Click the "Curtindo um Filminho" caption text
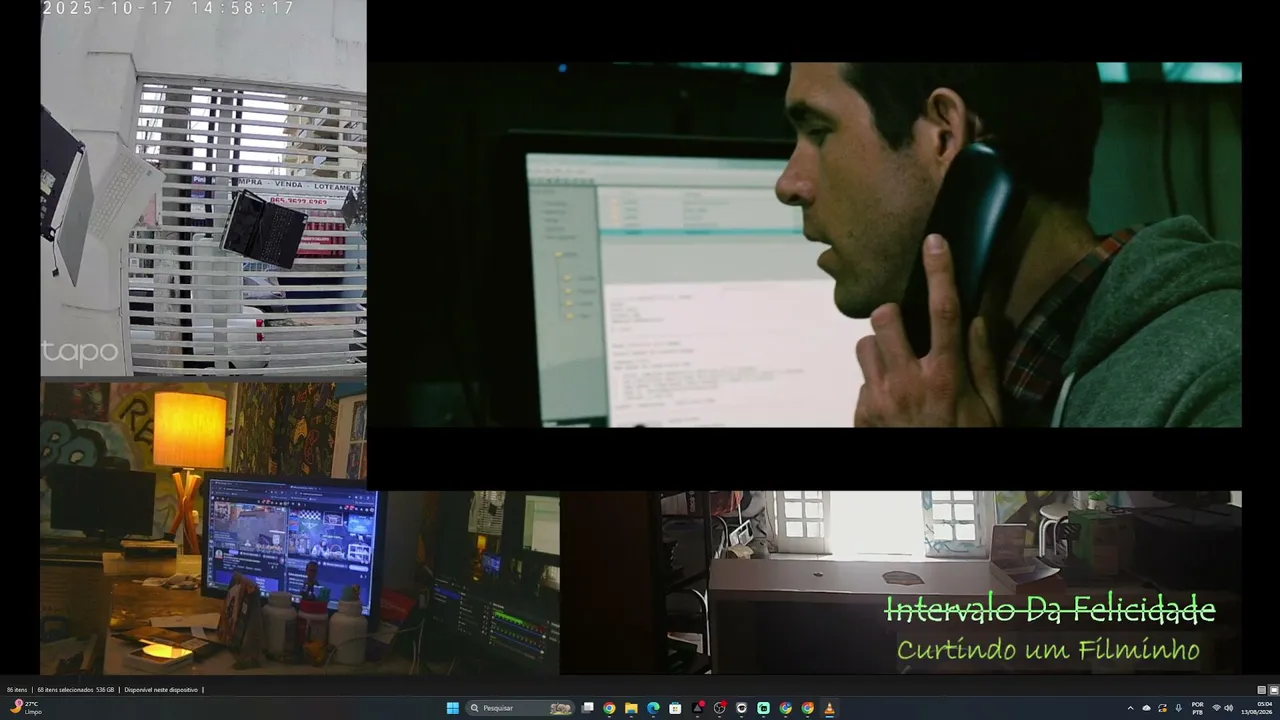1280x720 pixels. coord(1048,650)
